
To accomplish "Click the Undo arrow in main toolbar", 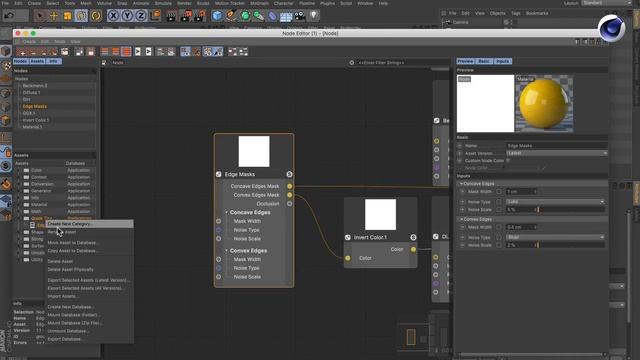I will 9,16.
